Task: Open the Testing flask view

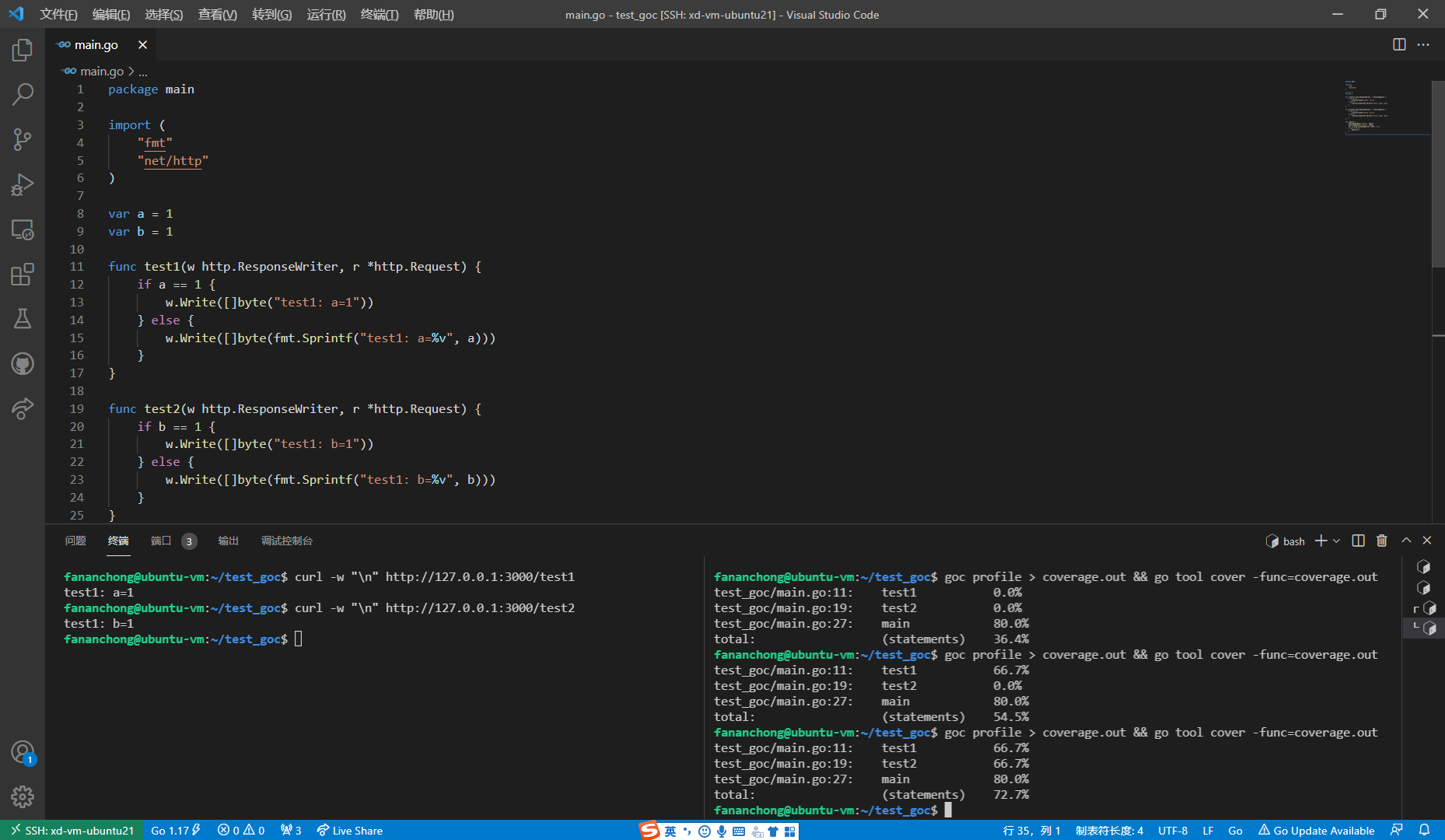Action: pos(23,319)
